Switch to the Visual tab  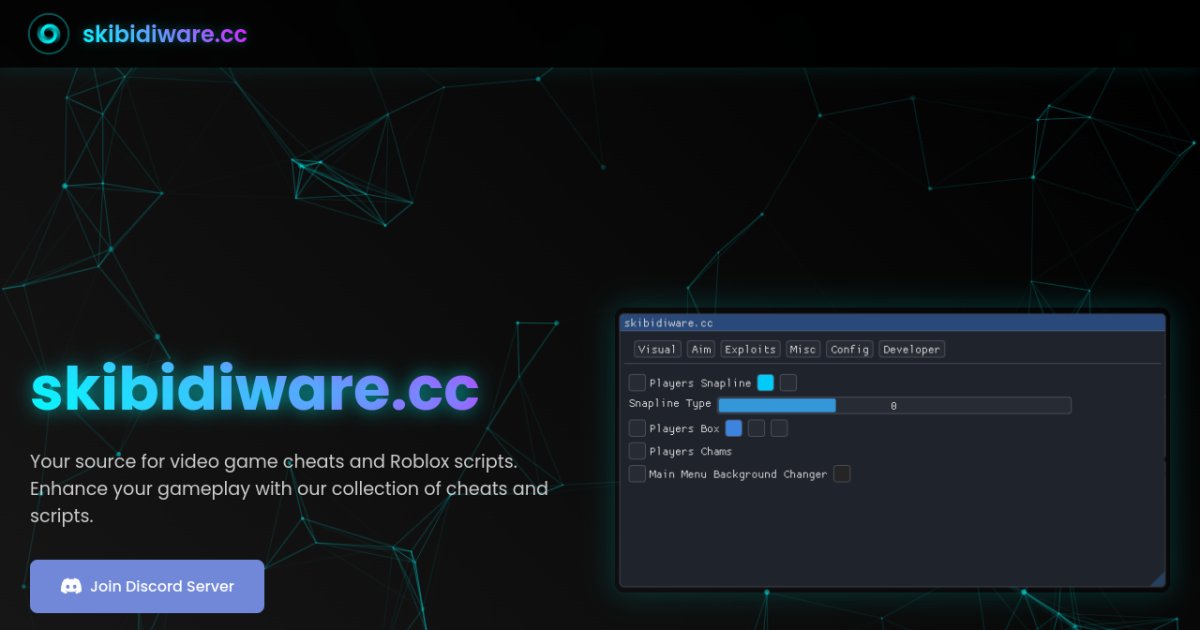(657, 349)
